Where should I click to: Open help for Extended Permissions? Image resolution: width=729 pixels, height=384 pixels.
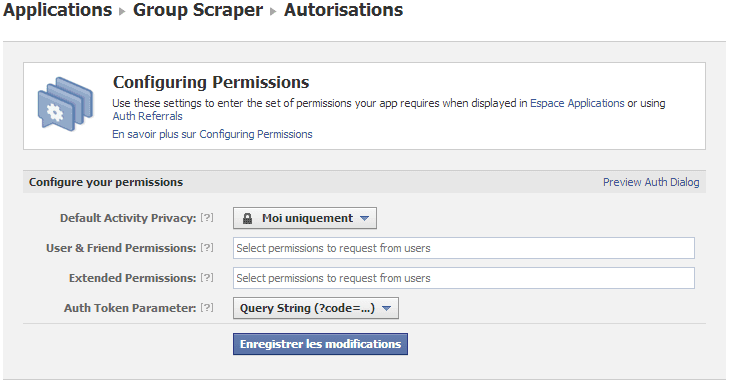(207, 278)
